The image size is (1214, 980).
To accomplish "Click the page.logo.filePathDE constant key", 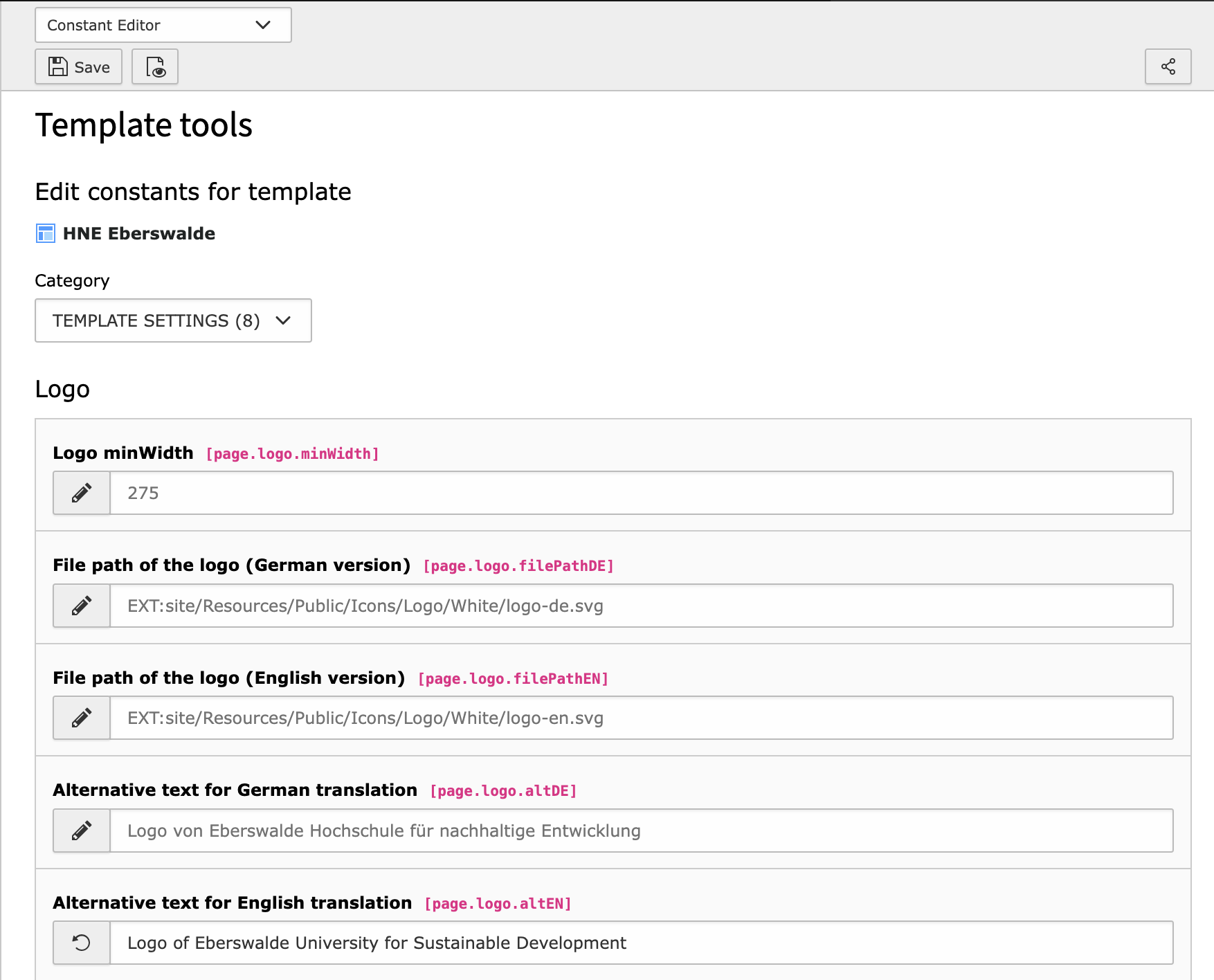I will (x=518, y=566).
